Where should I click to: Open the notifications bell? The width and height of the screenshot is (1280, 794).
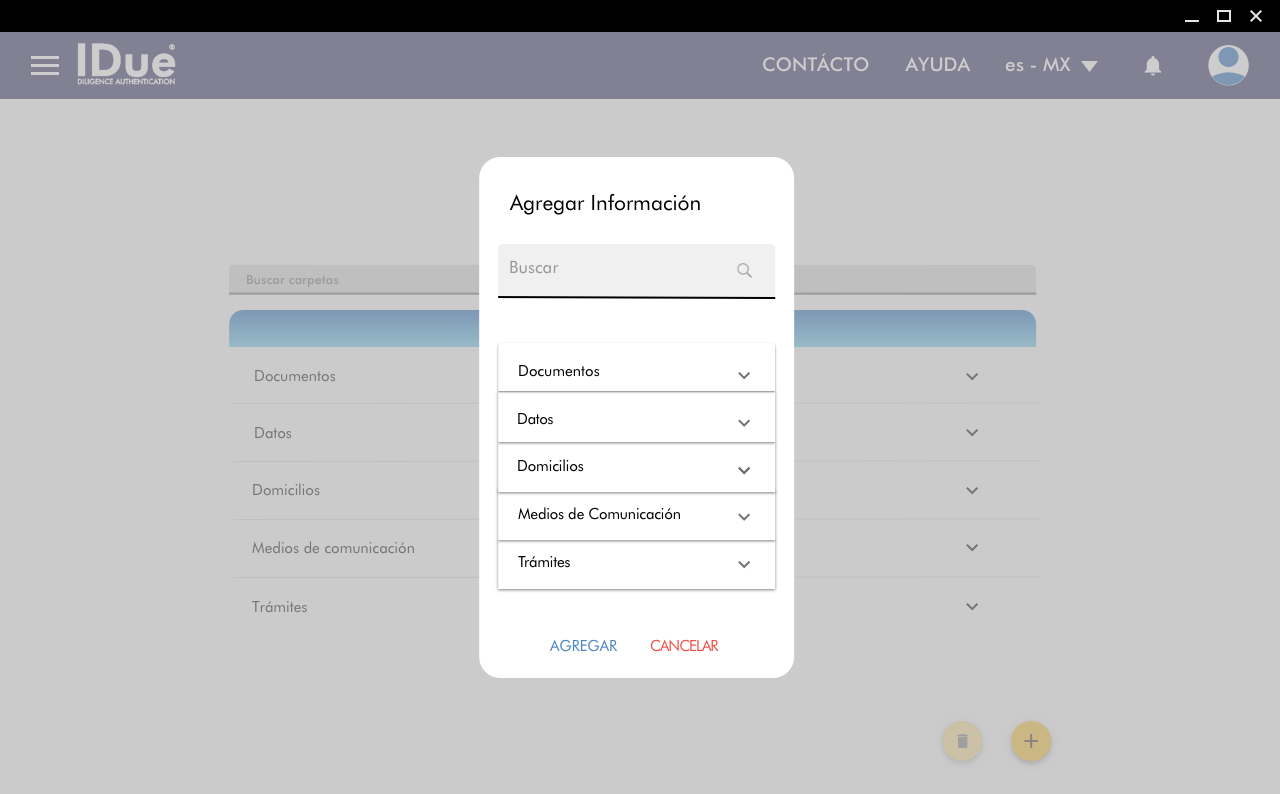point(1152,66)
